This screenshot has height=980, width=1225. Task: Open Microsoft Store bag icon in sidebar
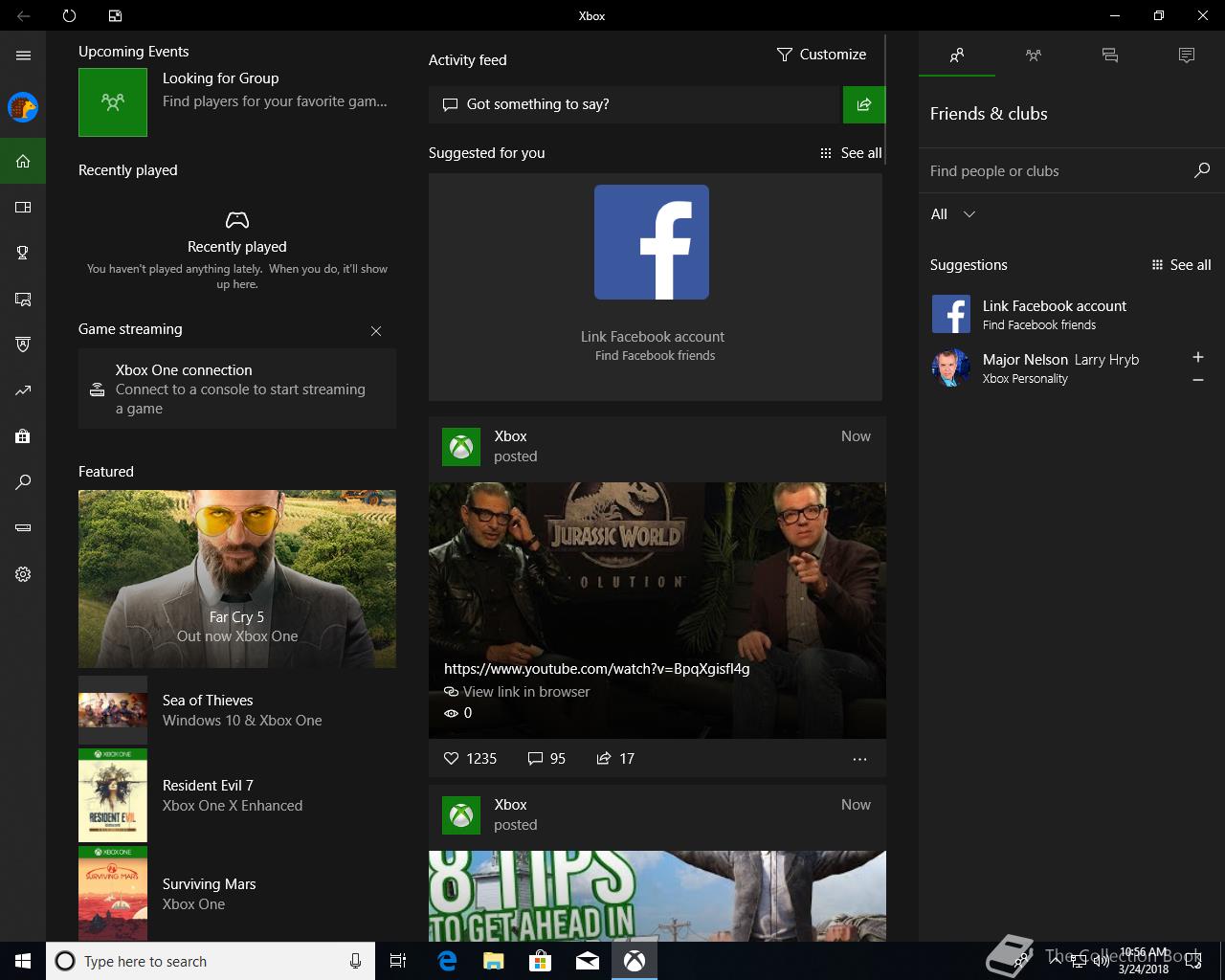pyautogui.click(x=23, y=436)
